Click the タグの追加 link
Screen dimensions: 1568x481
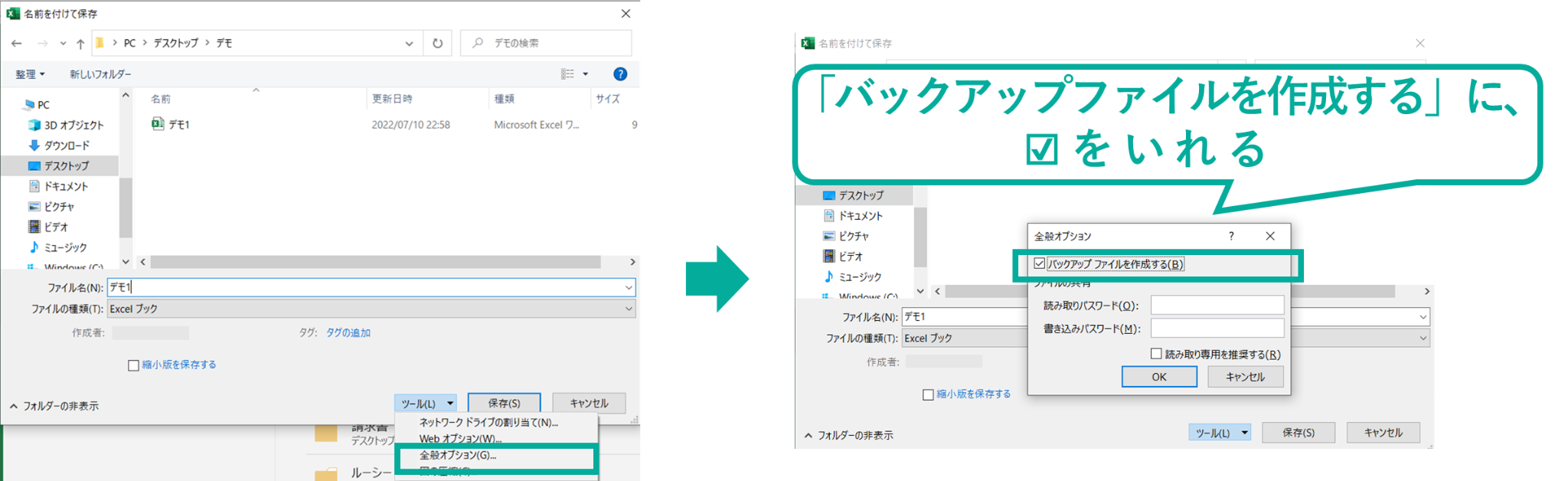348,332
